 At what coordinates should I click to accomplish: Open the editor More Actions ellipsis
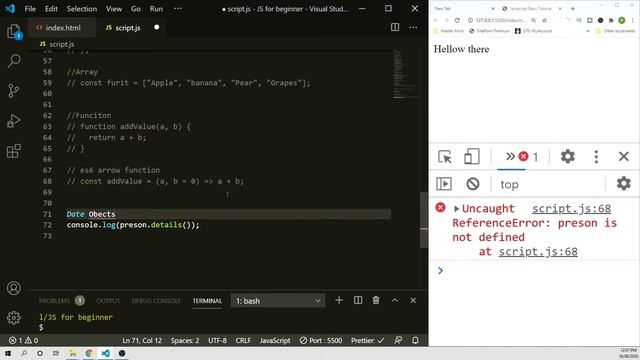413,27
